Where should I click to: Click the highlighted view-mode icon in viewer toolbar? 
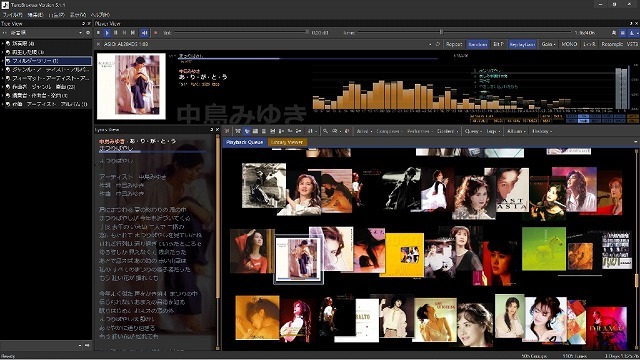(x=247, y=131)
